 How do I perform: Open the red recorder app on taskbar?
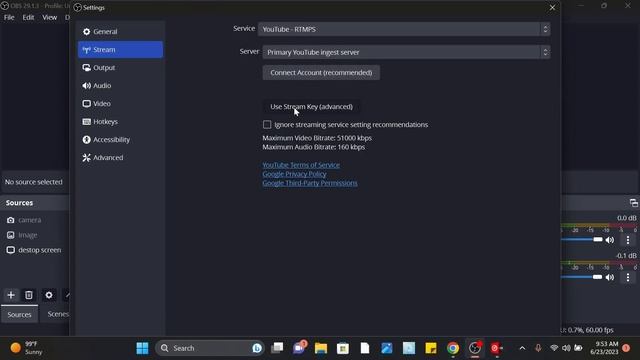496,348
